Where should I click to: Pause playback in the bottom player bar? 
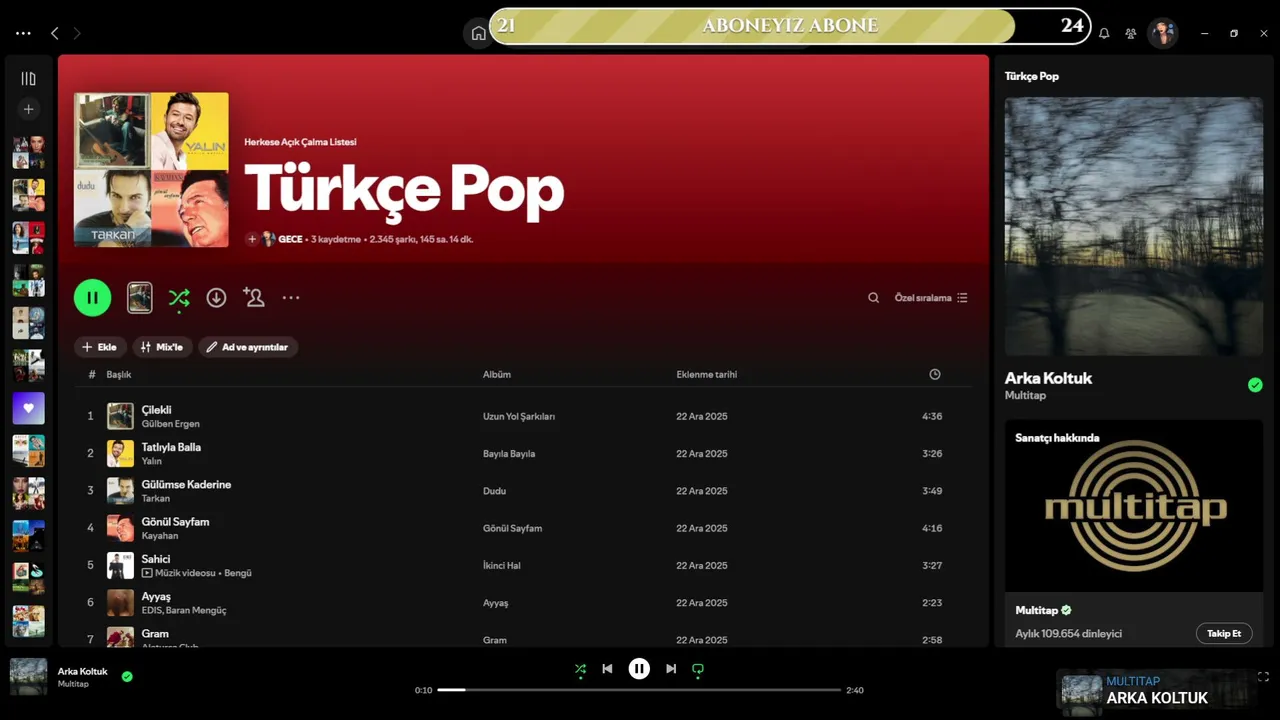[639, 669]
